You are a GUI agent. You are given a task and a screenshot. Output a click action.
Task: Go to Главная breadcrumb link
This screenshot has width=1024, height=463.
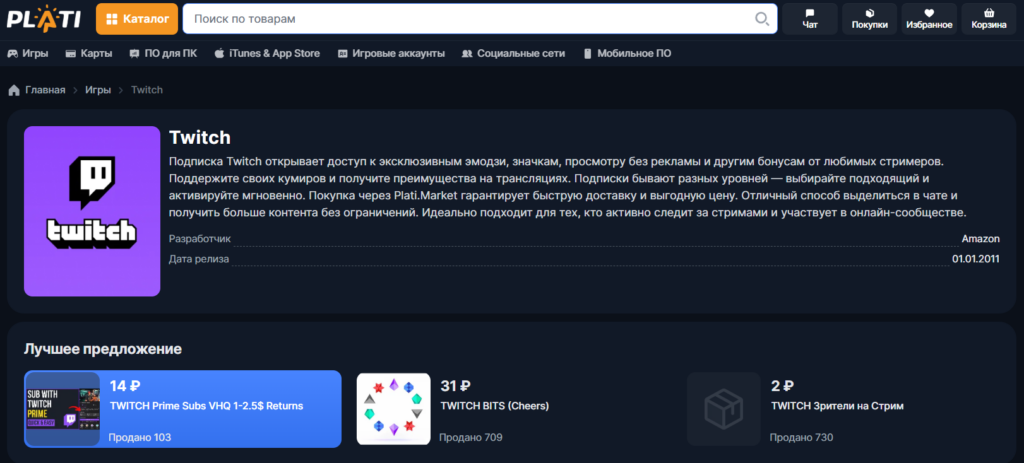[x=45, y=90]
